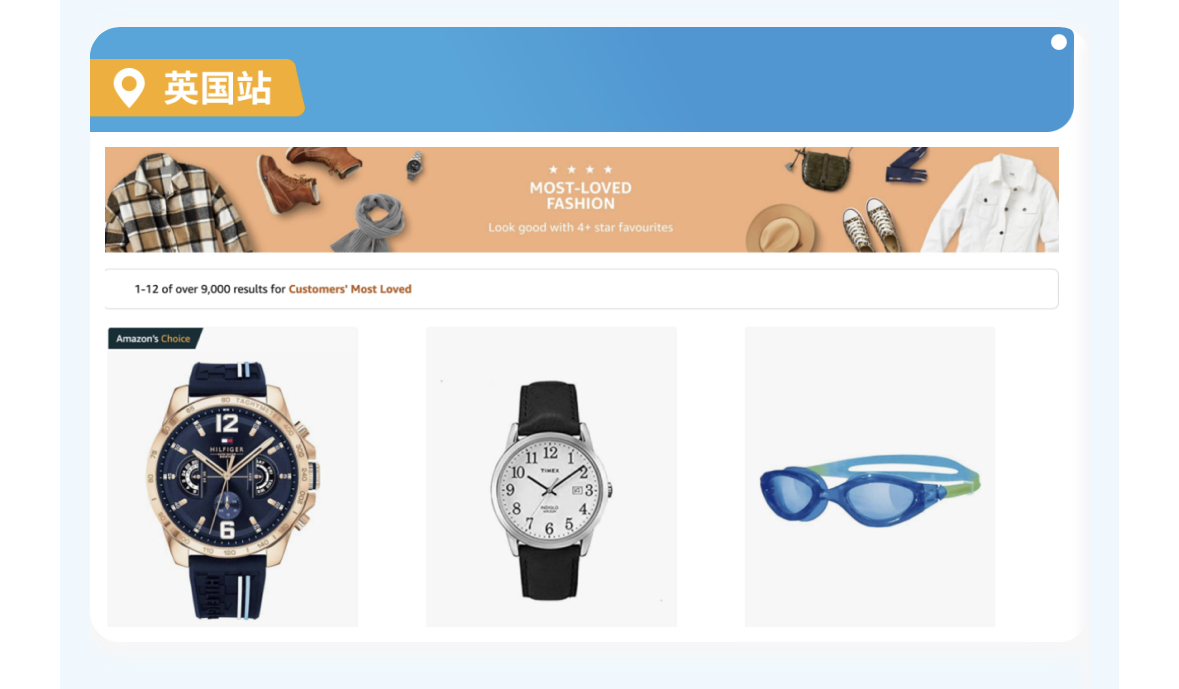Click the Most-Loved Fashion banner title

click(580, 196)
